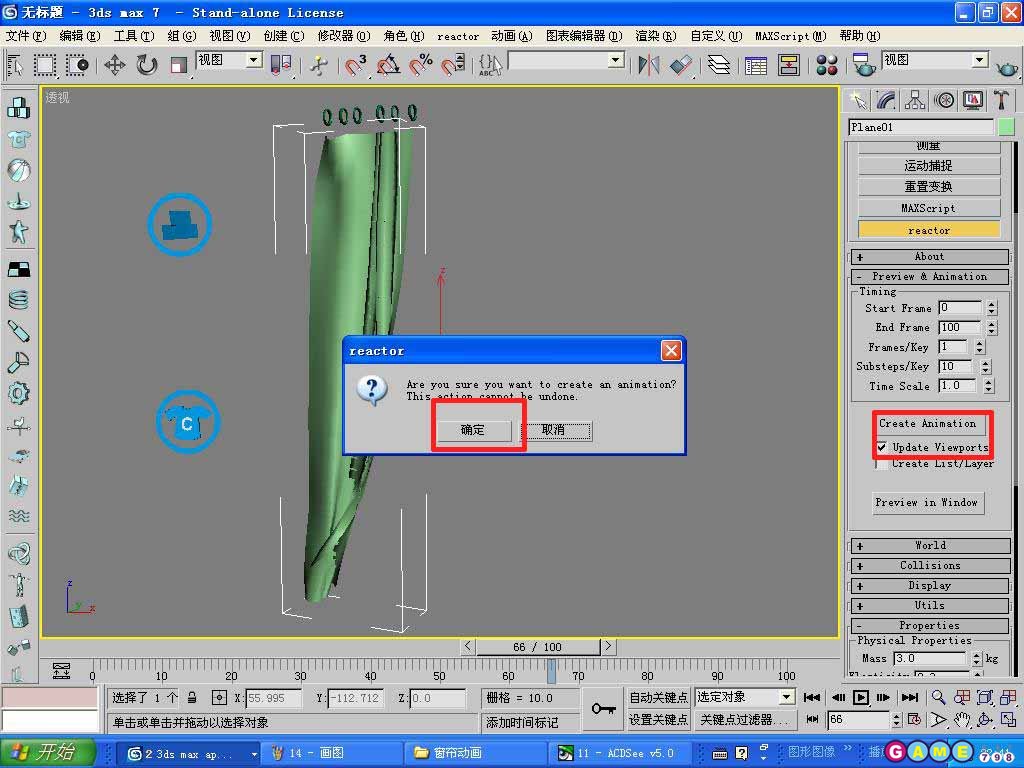Screen dimensions: 1024x768
Task: Open the Motion command panel tab
Action: pos(944,101)
